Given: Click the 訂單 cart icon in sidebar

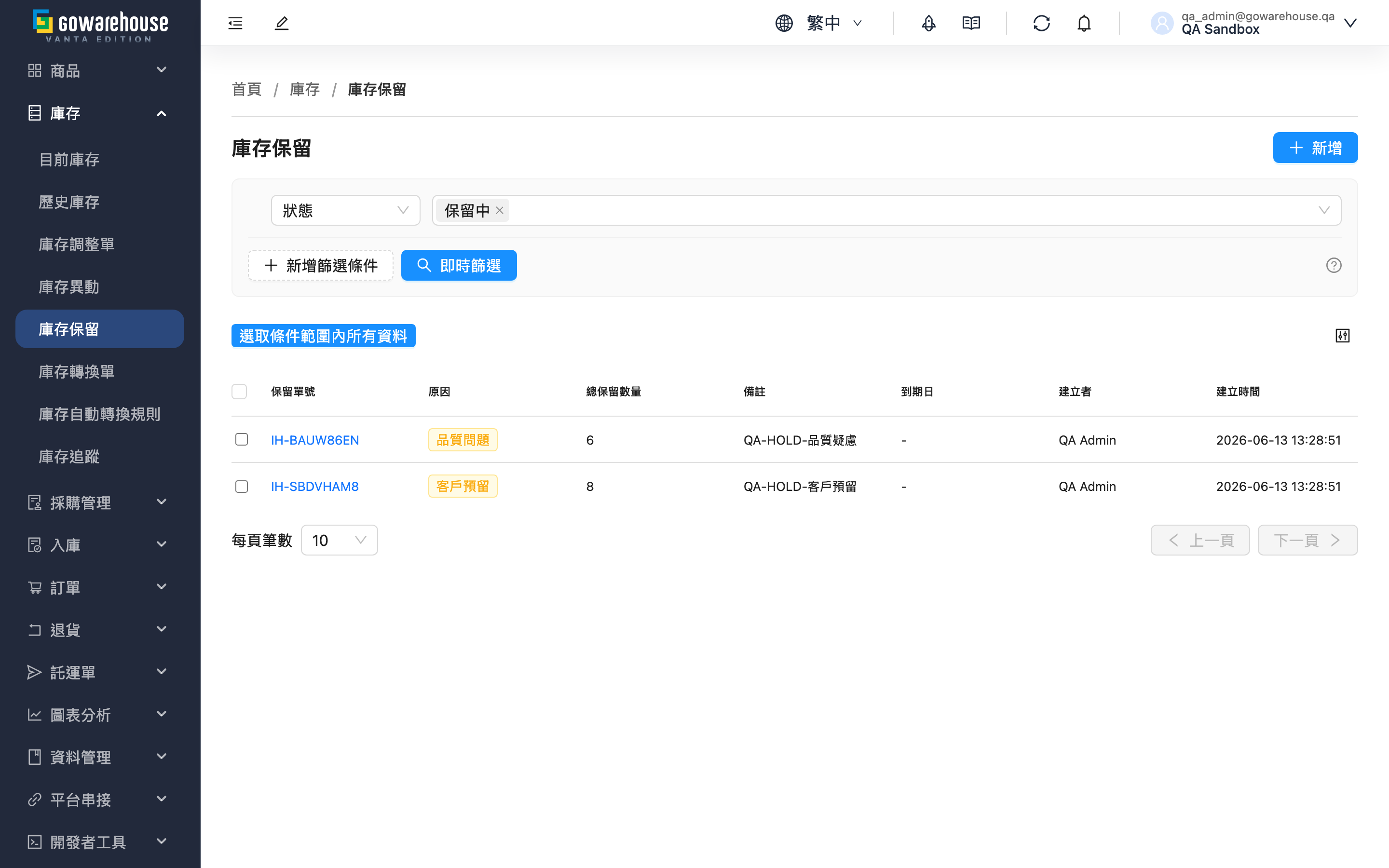Looking at the screenshot, I should click(34, 587).
